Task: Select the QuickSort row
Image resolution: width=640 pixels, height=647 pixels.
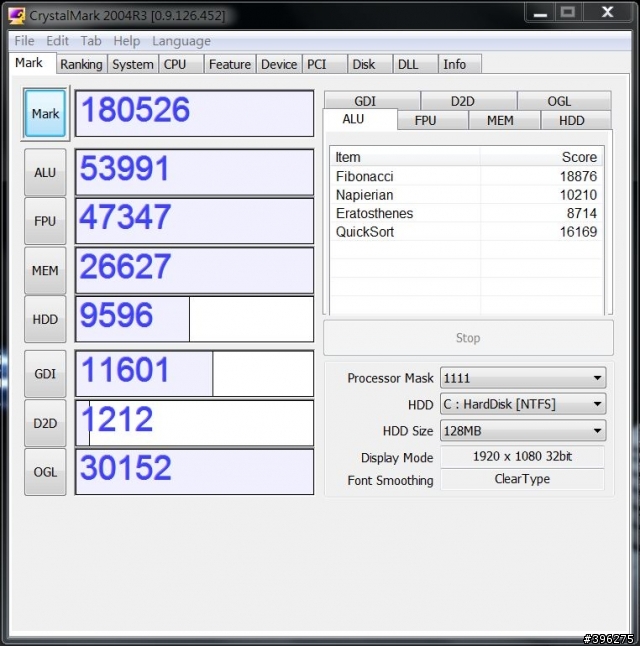Action: (466, 232)
